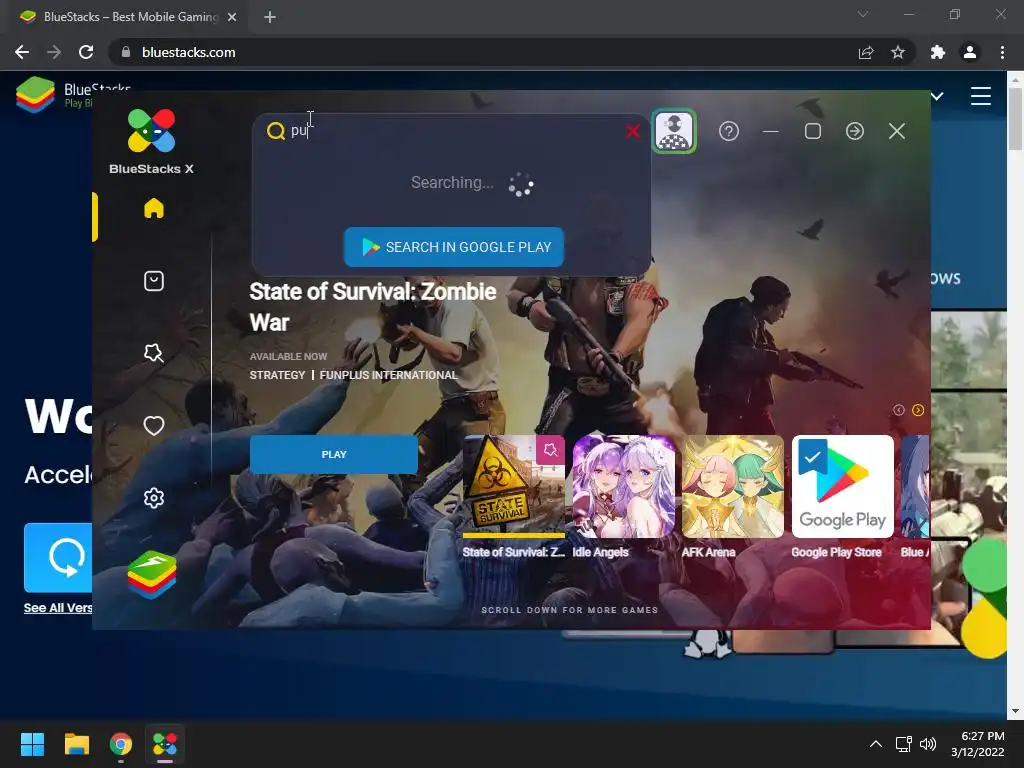
Task: Open the app store bag sidebar icon
Action: (153, 281)
